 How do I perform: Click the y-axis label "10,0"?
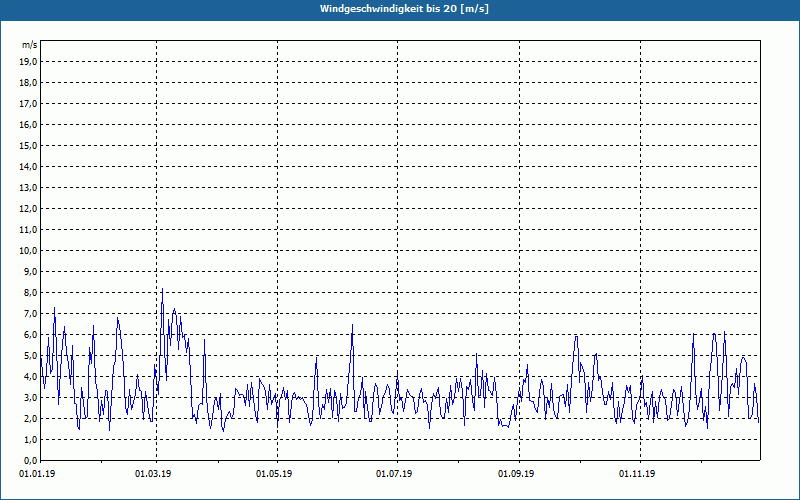(29, 251)
